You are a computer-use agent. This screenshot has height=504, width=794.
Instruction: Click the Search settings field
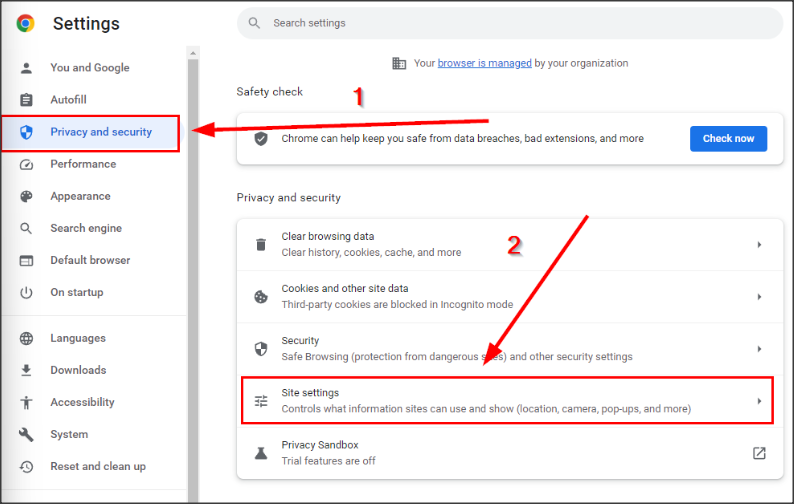510,23
